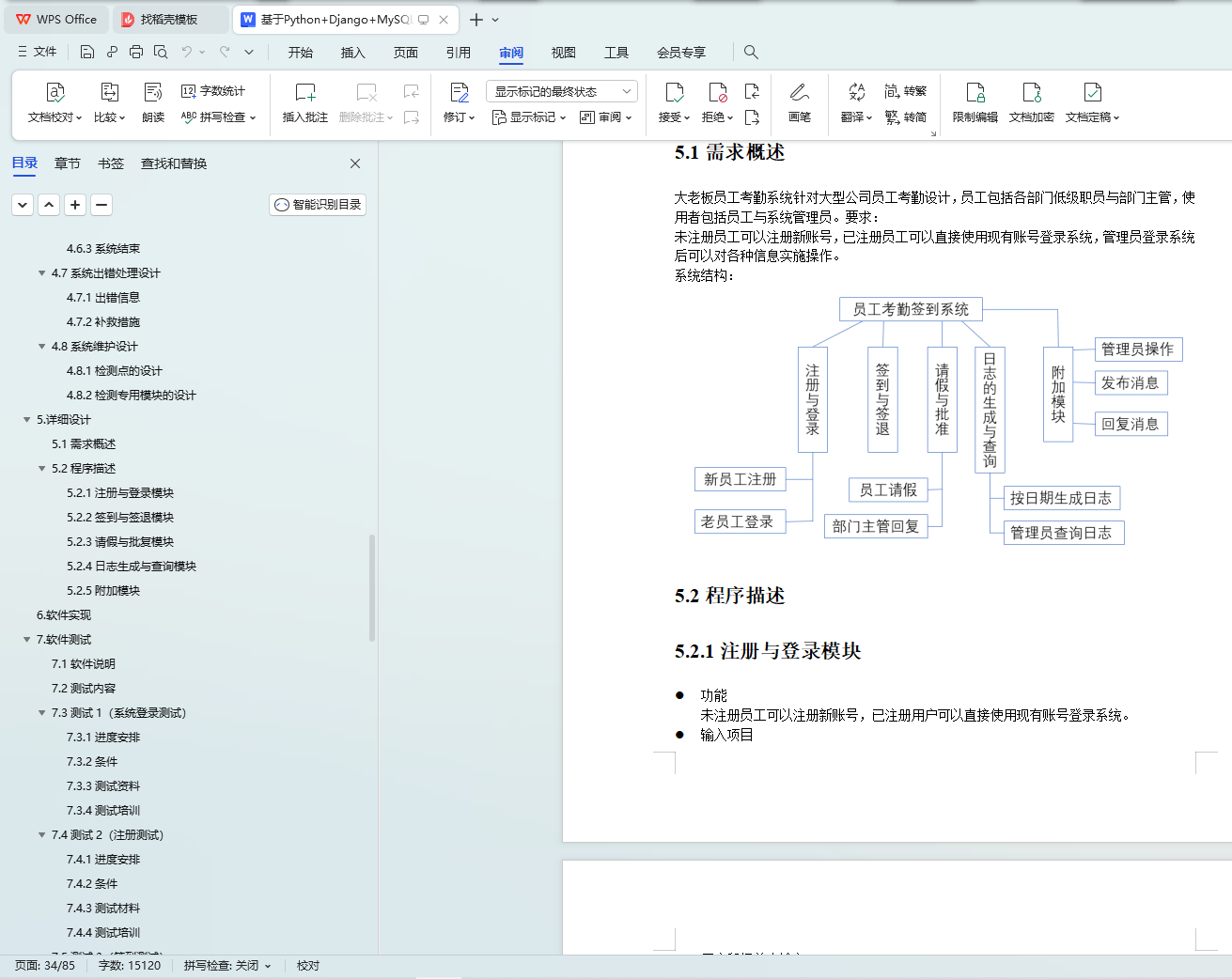The height and width of the screenshot is (979, 1232).
Task: Click the search magnifier beside 会员专享
Action: click(x=751, y=52)
